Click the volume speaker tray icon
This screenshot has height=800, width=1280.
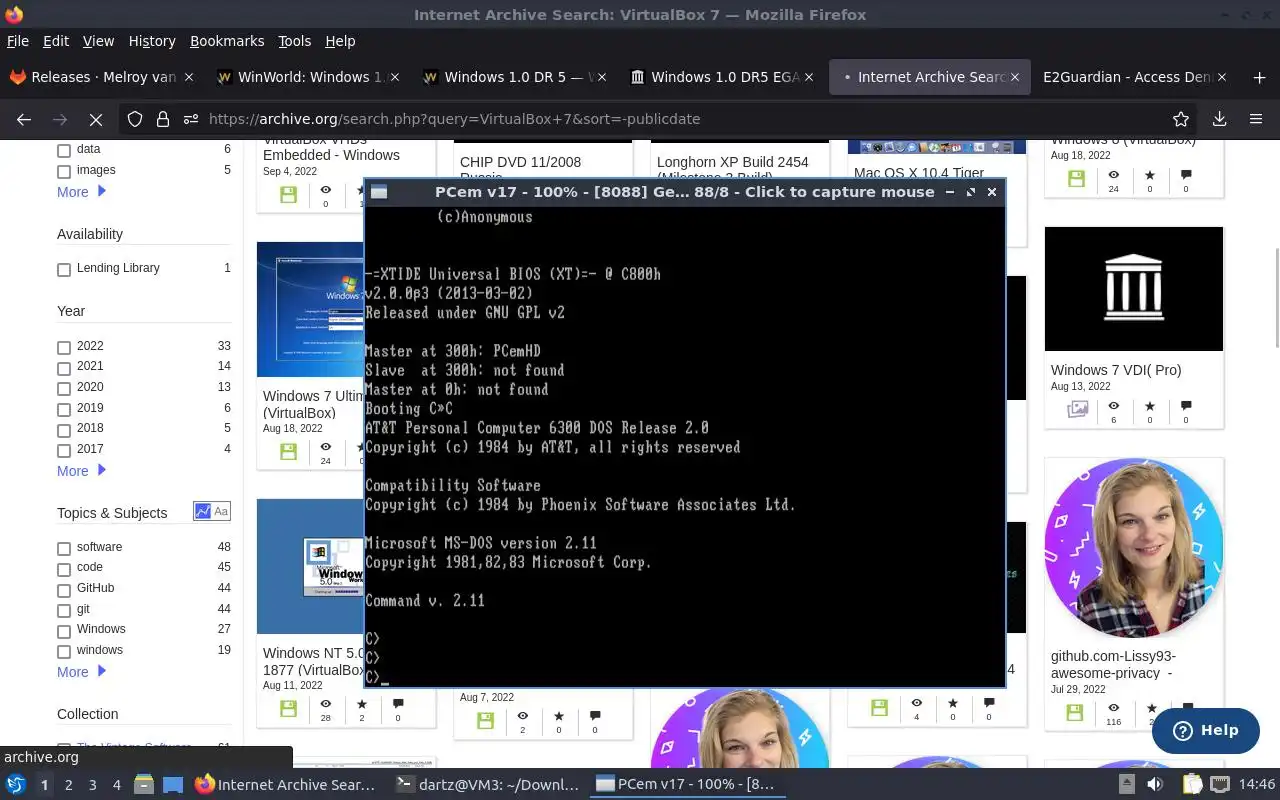[1155, 785]
